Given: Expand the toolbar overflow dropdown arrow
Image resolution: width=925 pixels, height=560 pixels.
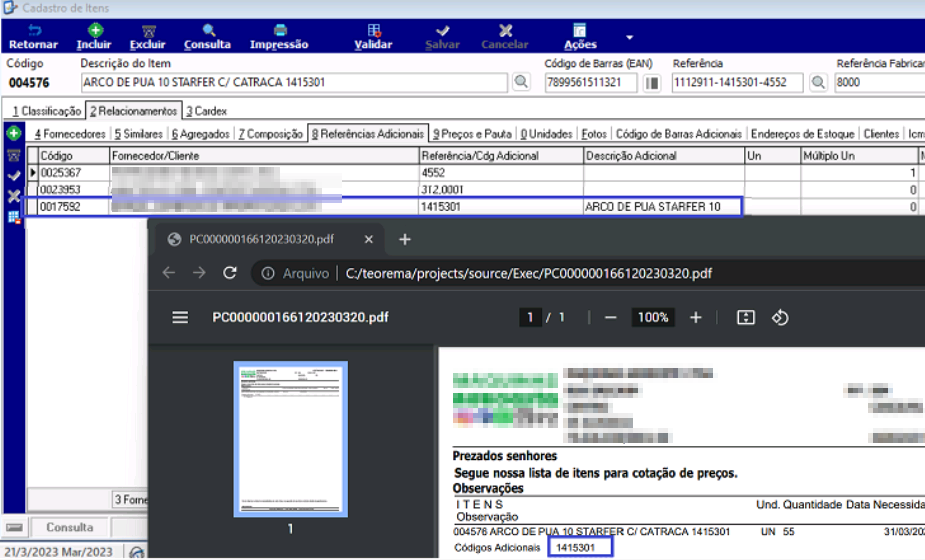Looking at the screenshot, I should click(629, 37).
